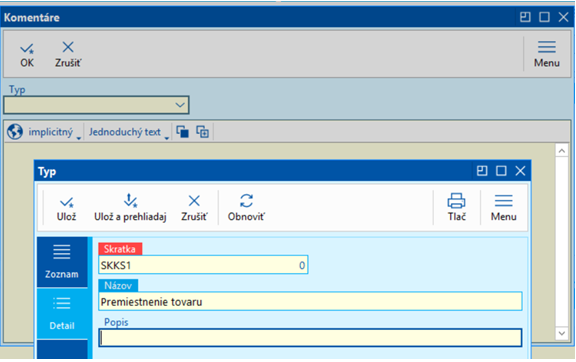Focus the Skratka field containing SKKS1
Image resolution: width=576 pixels, height=362 pixels.
click(203, 265)
